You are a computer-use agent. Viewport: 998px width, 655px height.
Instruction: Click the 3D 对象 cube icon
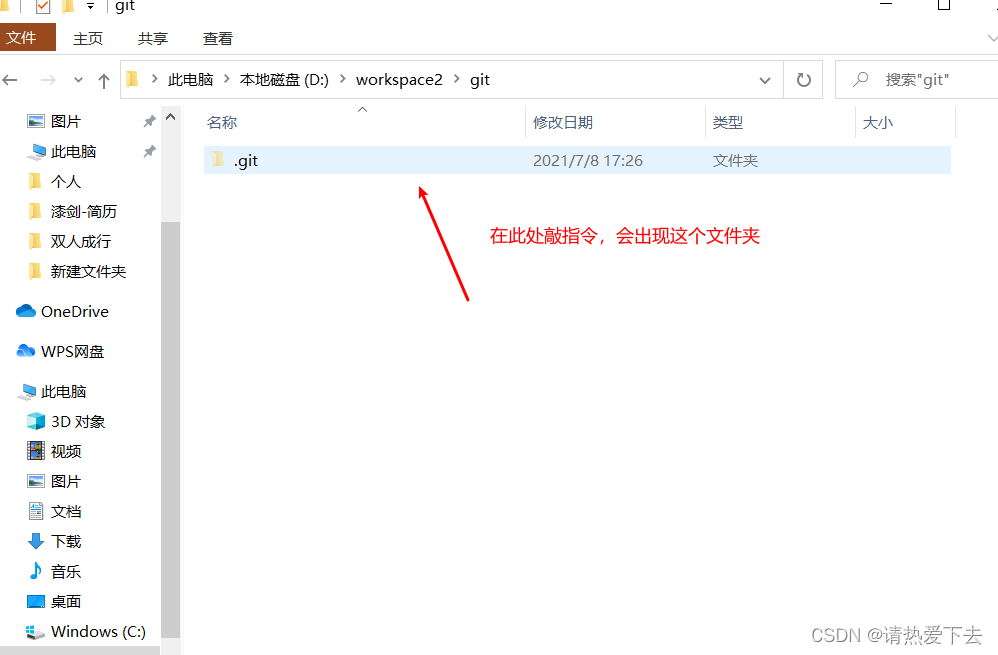36,421
